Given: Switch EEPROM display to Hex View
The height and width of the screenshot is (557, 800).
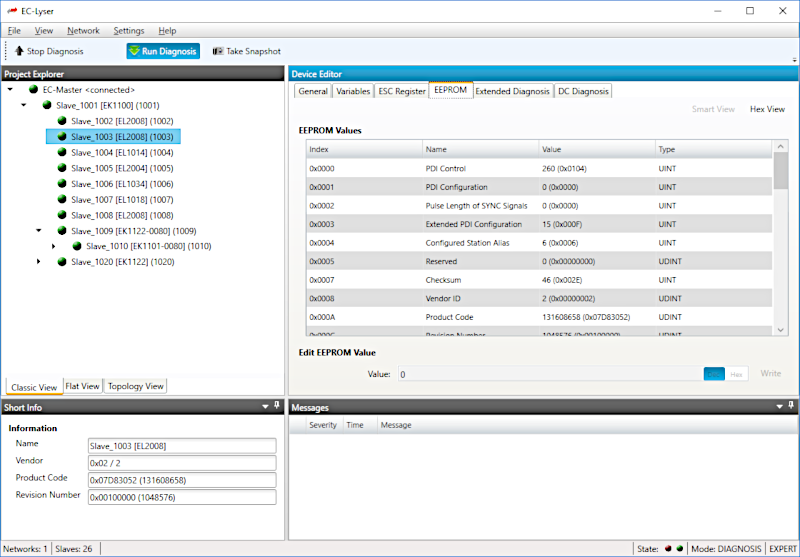Looking at the screenshot, I should click(767, 109).
